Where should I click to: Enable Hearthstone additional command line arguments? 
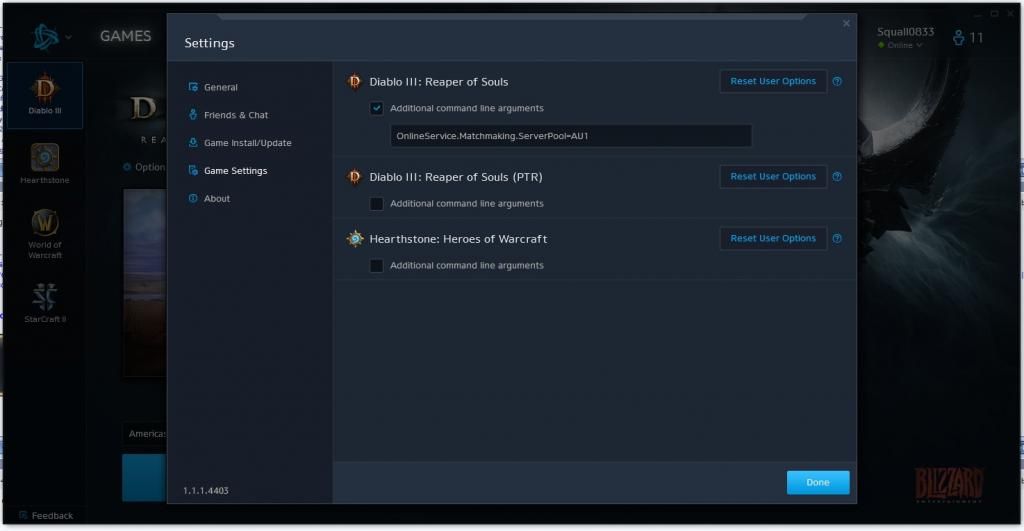click(377, 265)
